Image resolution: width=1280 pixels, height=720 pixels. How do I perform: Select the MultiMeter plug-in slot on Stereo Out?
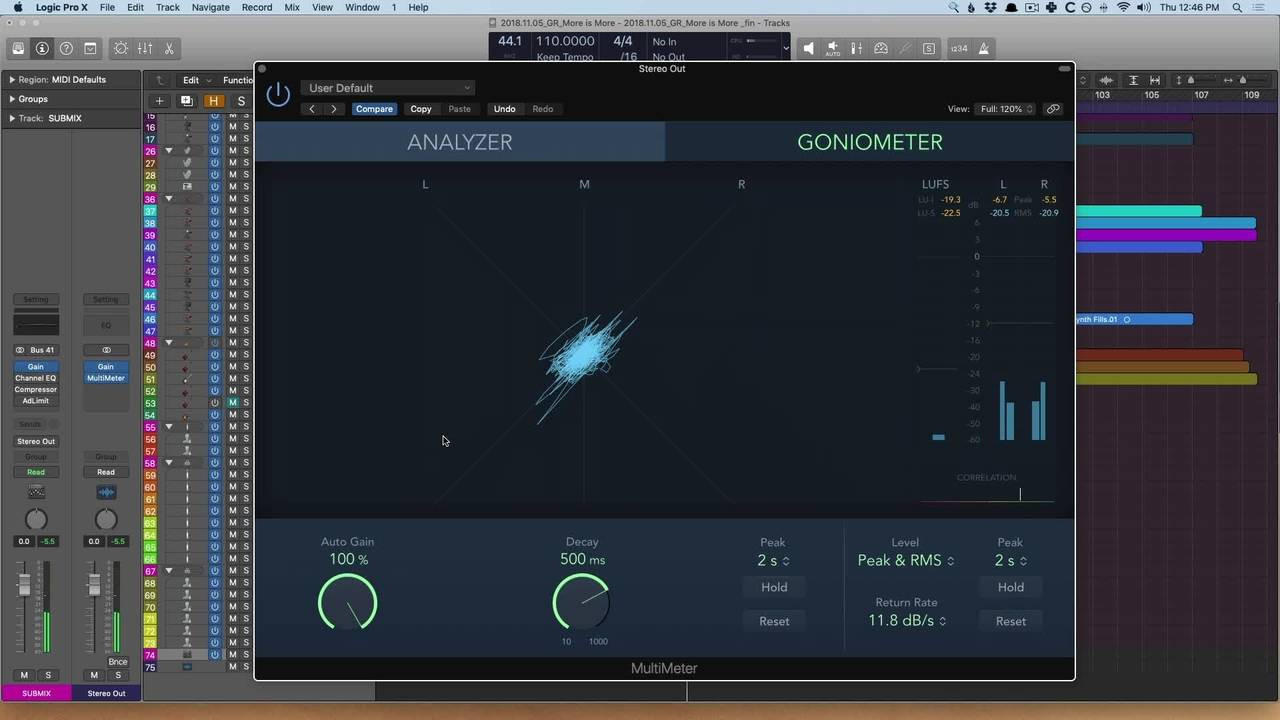[106, 378]
